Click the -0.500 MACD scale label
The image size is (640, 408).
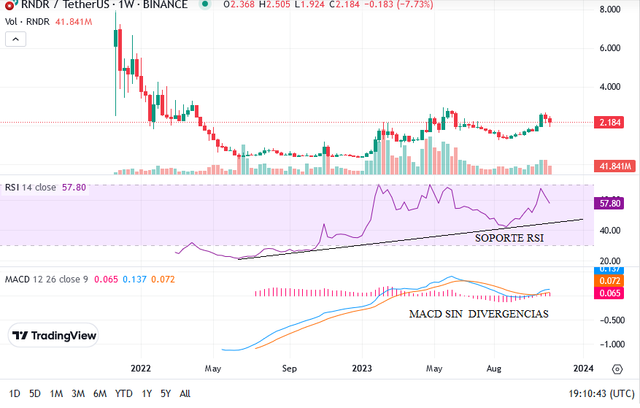(x=612, y=320)
